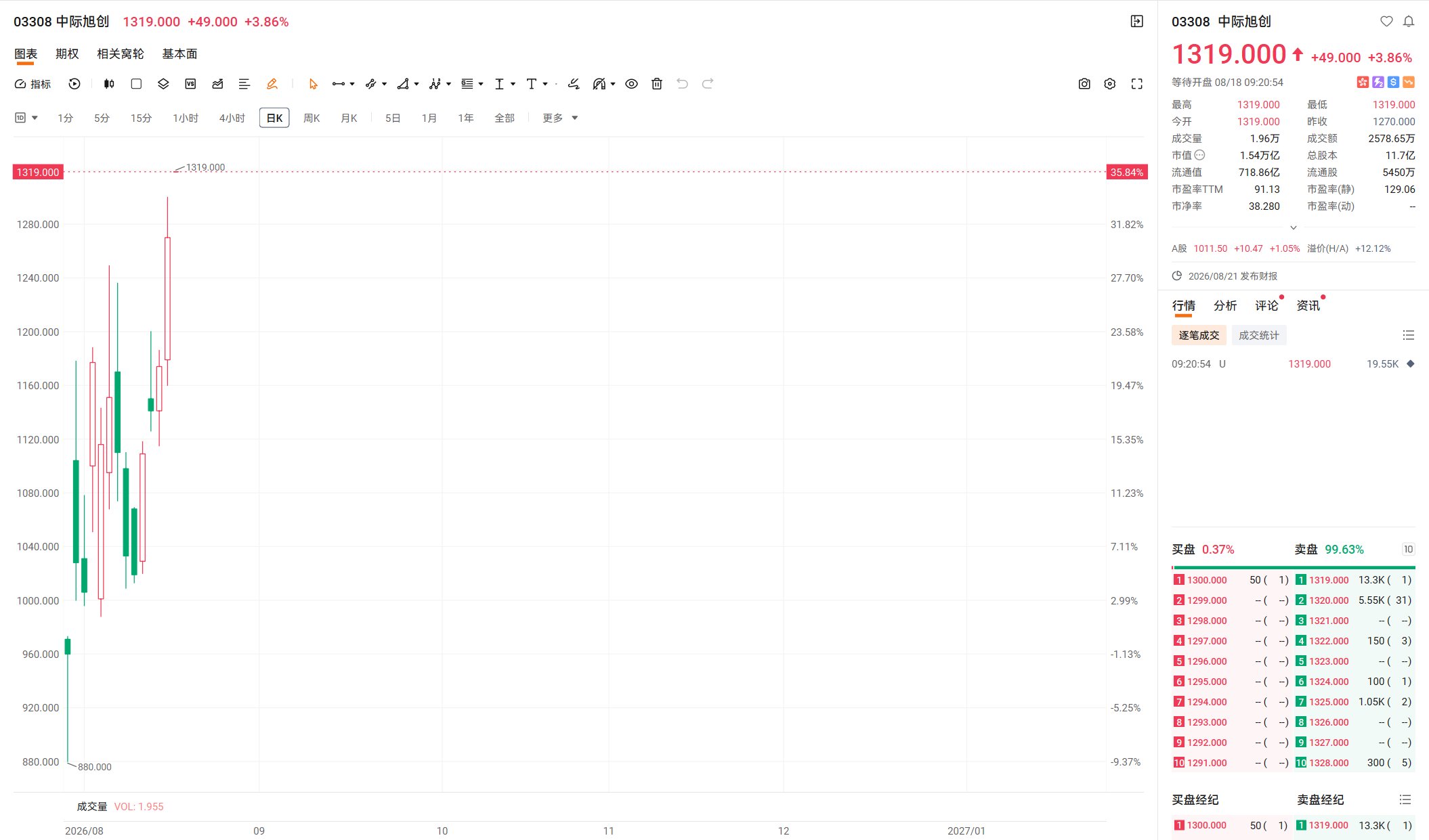Open measurement tool dropdown arrow
The width and height of the screenshot is (1429, 840).
point(513,84)
